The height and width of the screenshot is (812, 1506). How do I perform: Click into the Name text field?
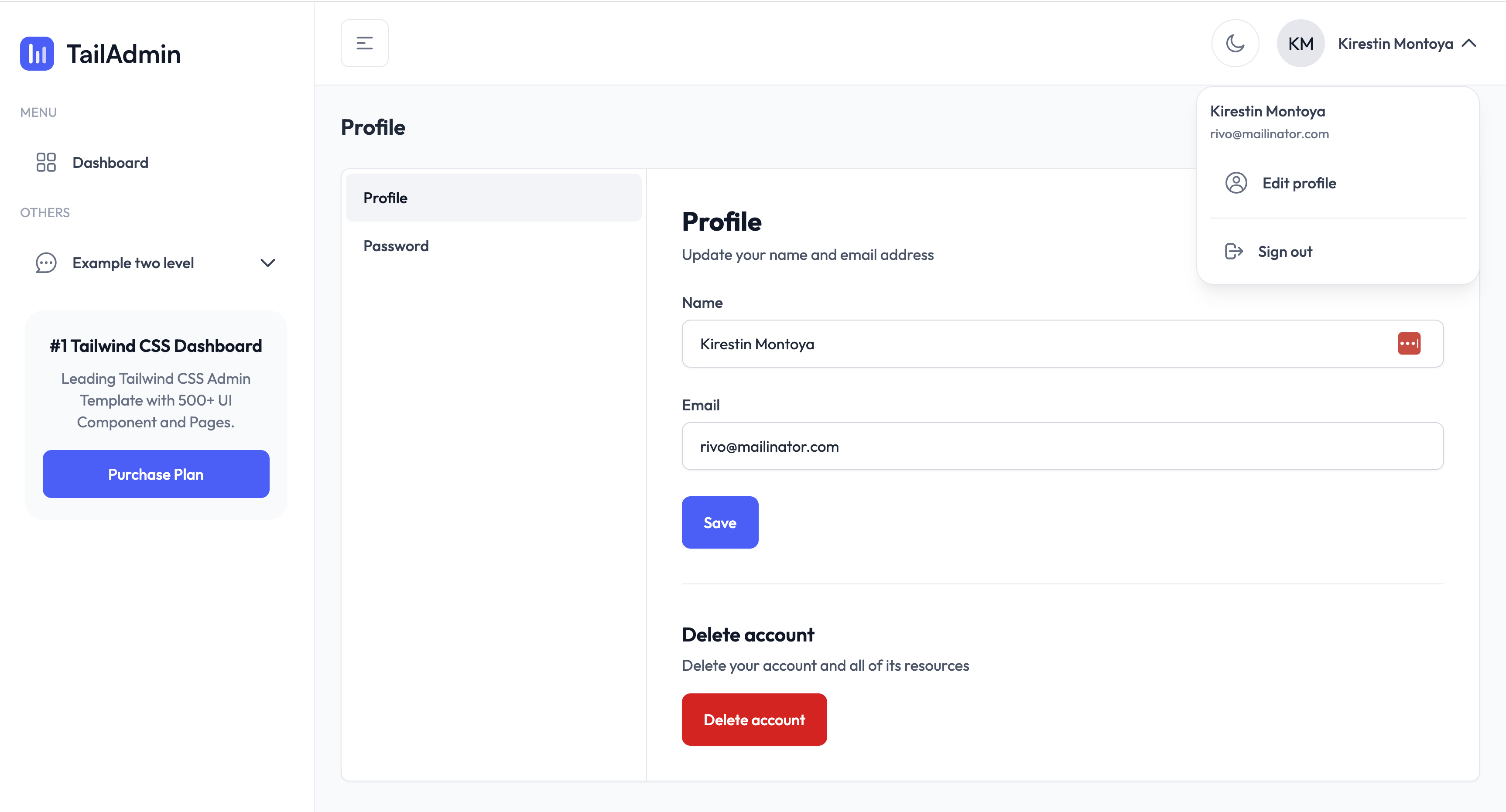point(1029,344)
